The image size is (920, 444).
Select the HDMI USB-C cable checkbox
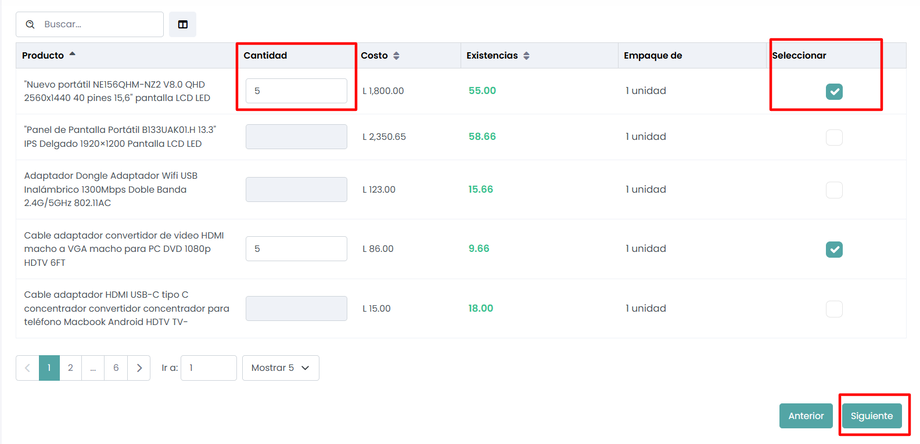(x=834, y=309)
